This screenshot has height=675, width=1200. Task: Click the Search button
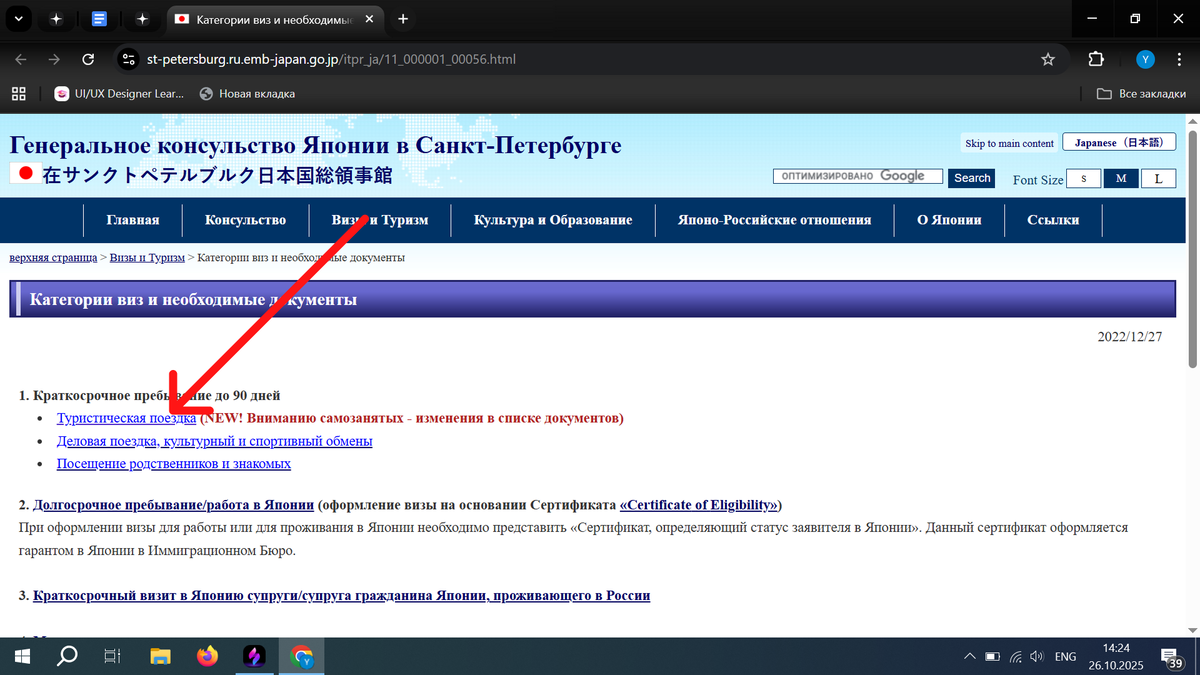(x=972, y=178)
